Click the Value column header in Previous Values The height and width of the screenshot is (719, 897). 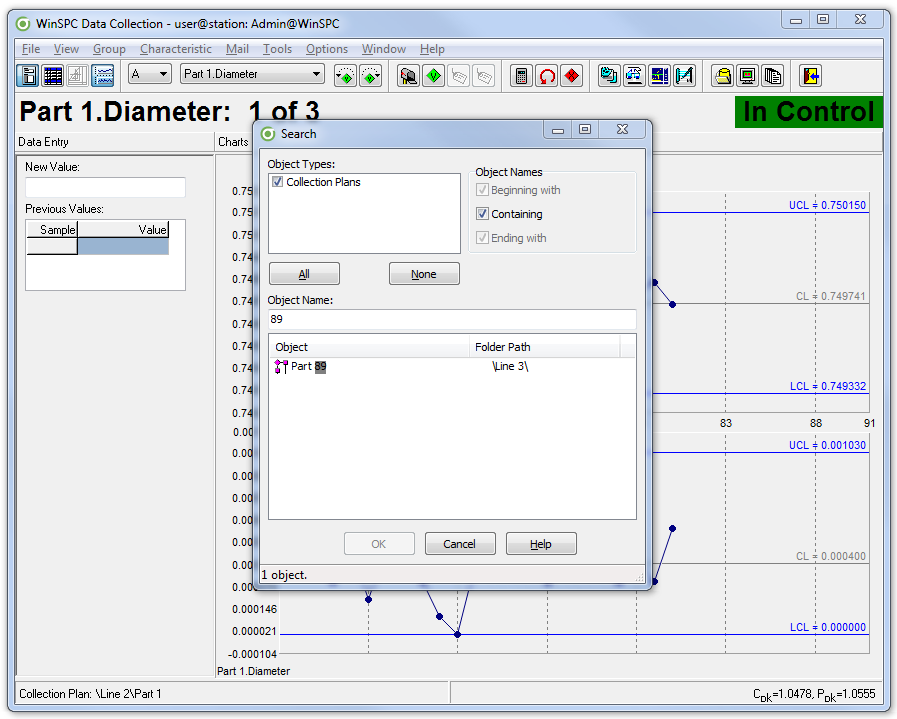(123, 230)
